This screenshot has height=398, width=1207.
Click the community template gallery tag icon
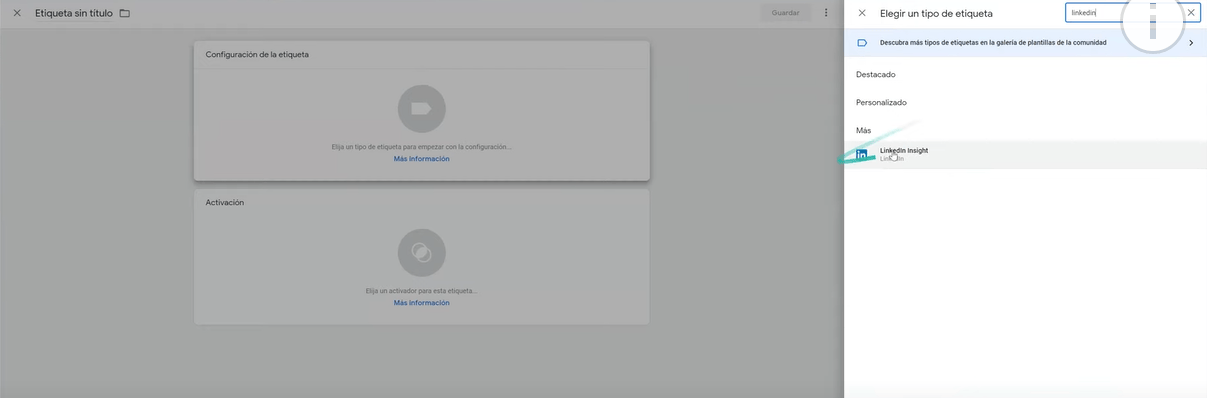pyautogui.click(x=862, y=43)
